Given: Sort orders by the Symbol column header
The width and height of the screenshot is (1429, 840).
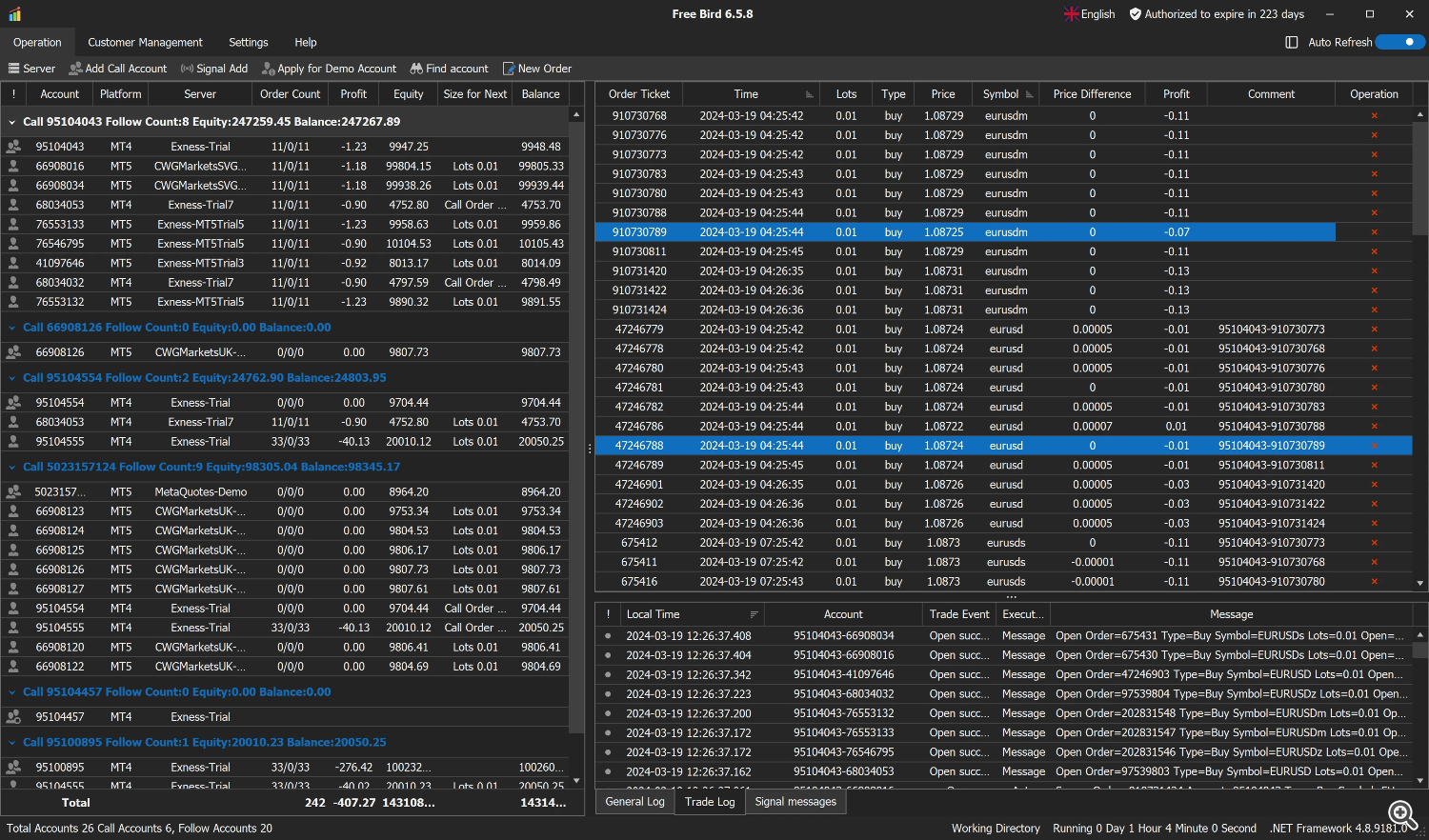Looking at the screenshot, I should [1000, 94].
